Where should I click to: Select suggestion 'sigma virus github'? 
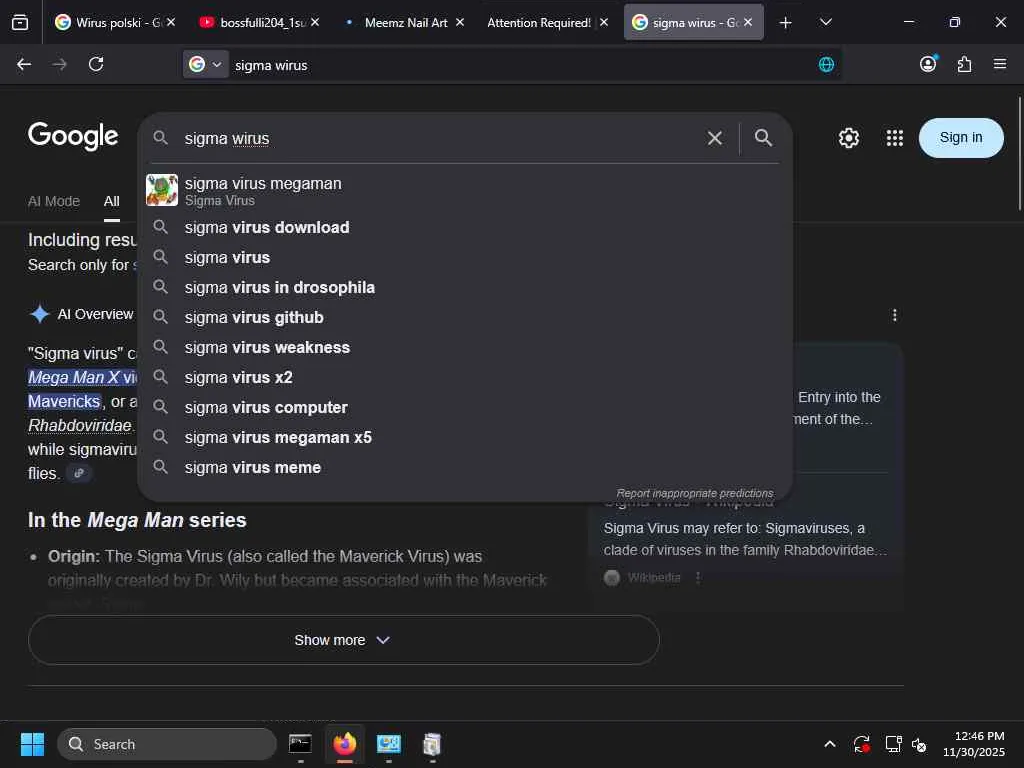coord(466,317)
